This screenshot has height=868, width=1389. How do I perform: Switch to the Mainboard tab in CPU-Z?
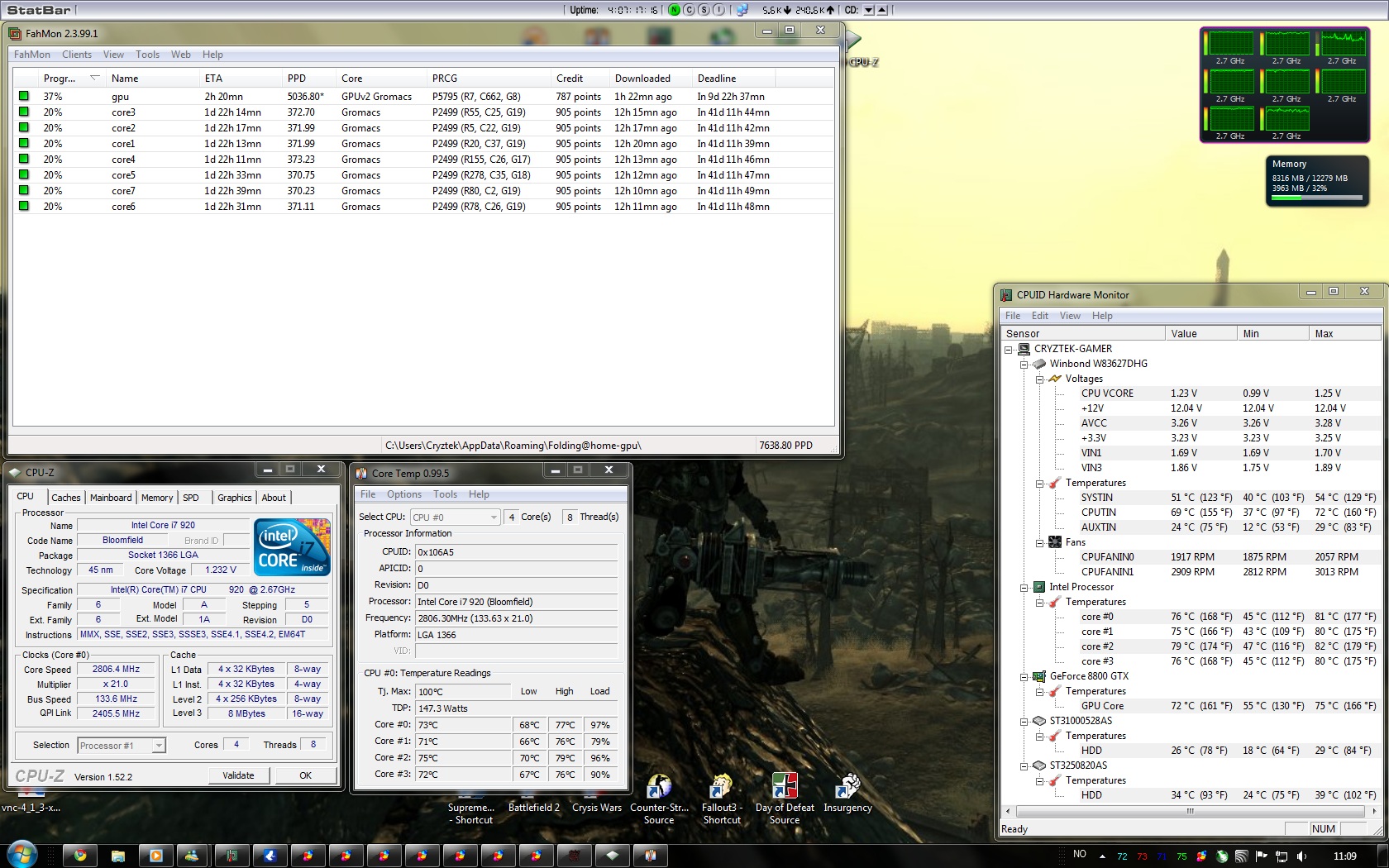tap(111, 498)
